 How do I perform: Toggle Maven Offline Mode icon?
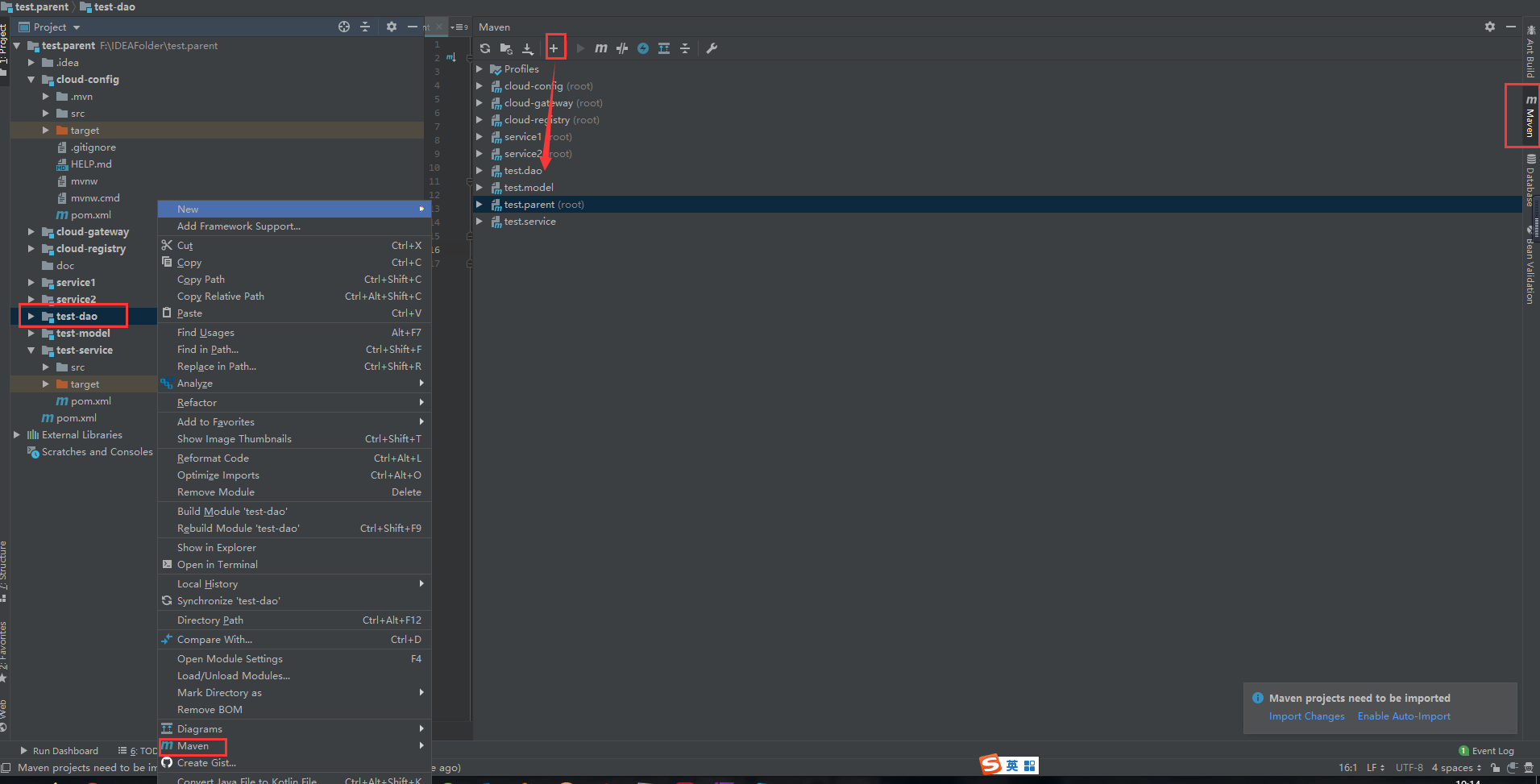(x=622, y=48)
